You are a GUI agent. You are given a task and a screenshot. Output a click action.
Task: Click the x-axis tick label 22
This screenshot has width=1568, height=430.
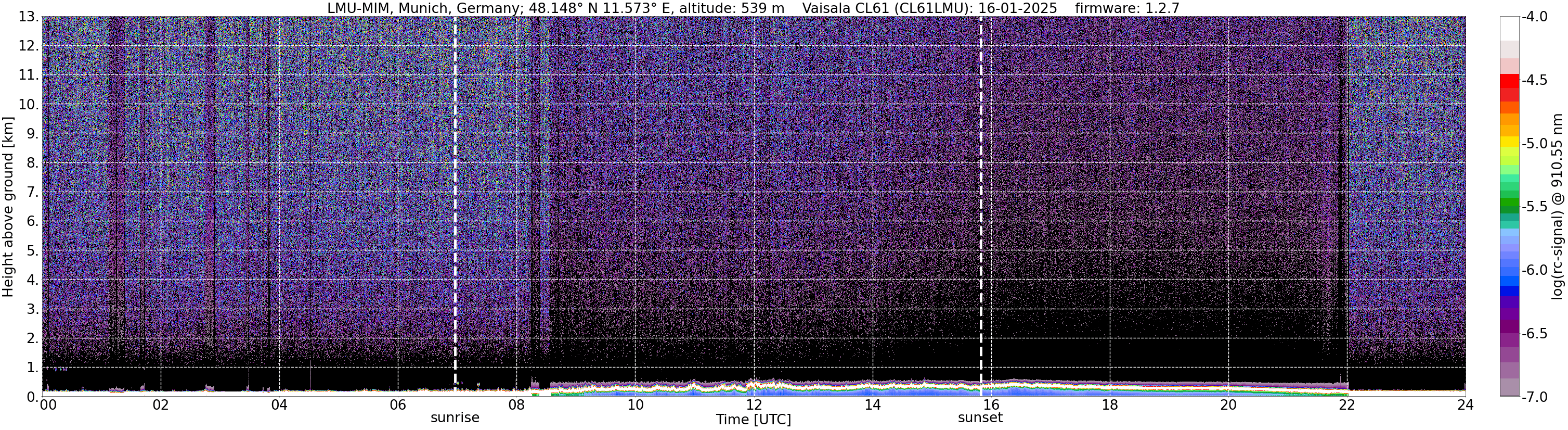pos(1347,405)
